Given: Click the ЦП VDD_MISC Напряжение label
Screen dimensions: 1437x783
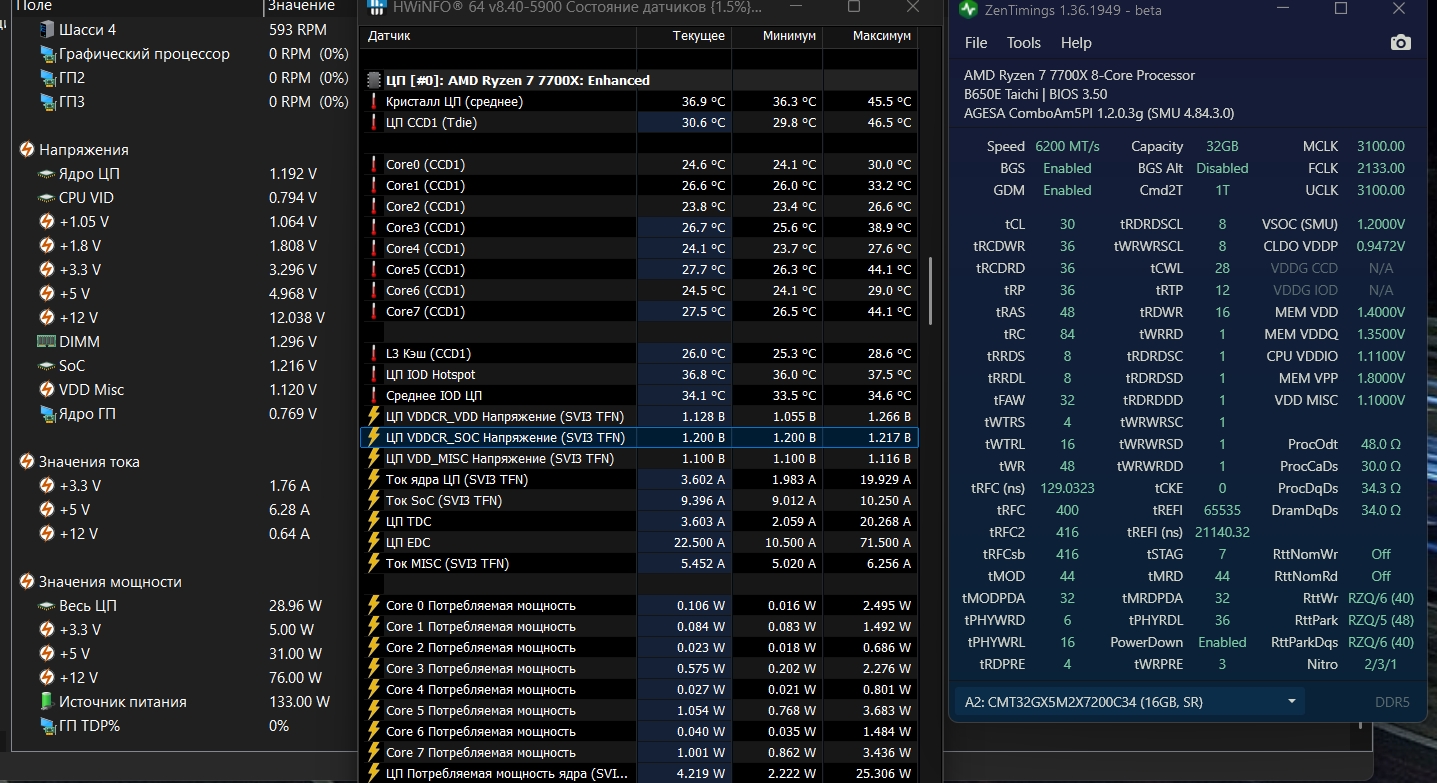Looking at the screenshot, I should pyautogui.click(x=500, y=458).
